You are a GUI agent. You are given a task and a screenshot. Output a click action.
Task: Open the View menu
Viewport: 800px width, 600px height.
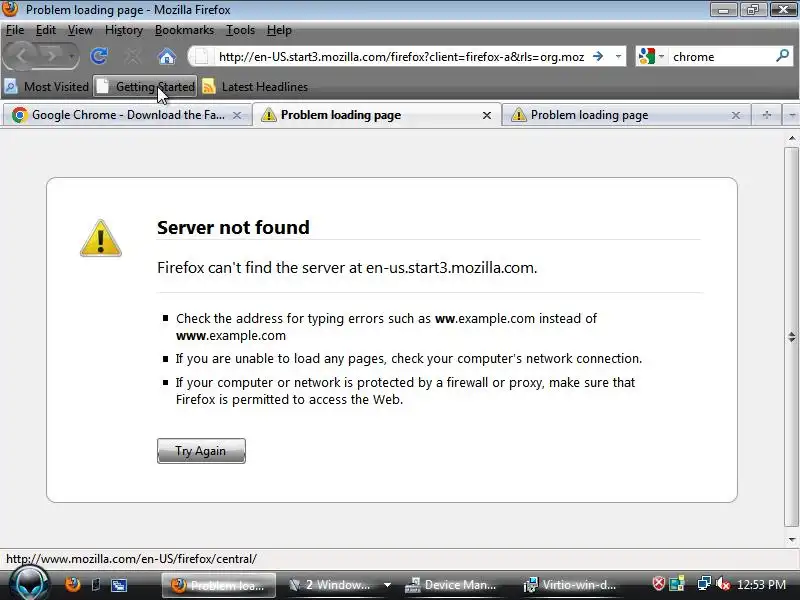click(x=80, y=30)
